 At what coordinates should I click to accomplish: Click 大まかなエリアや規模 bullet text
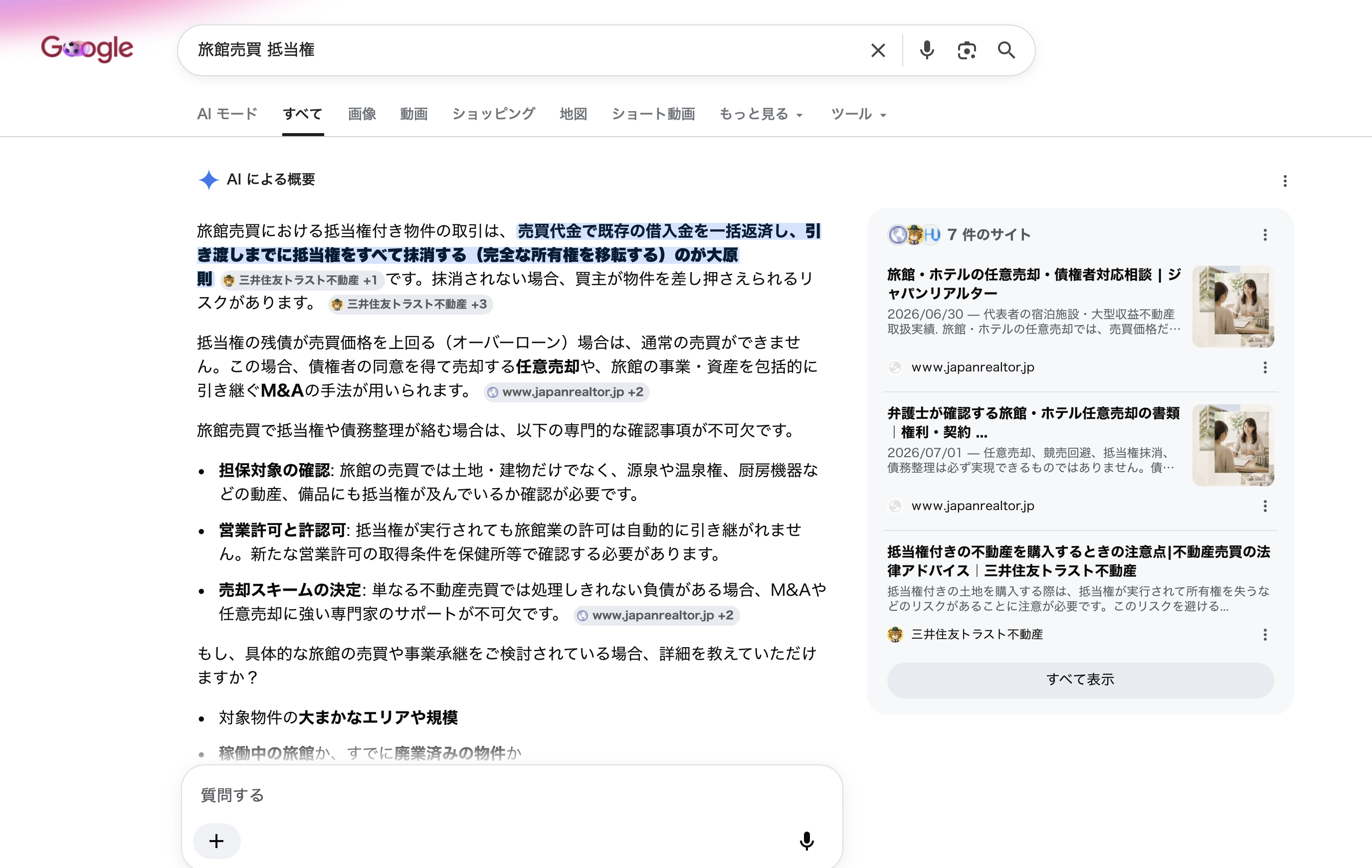378,717
